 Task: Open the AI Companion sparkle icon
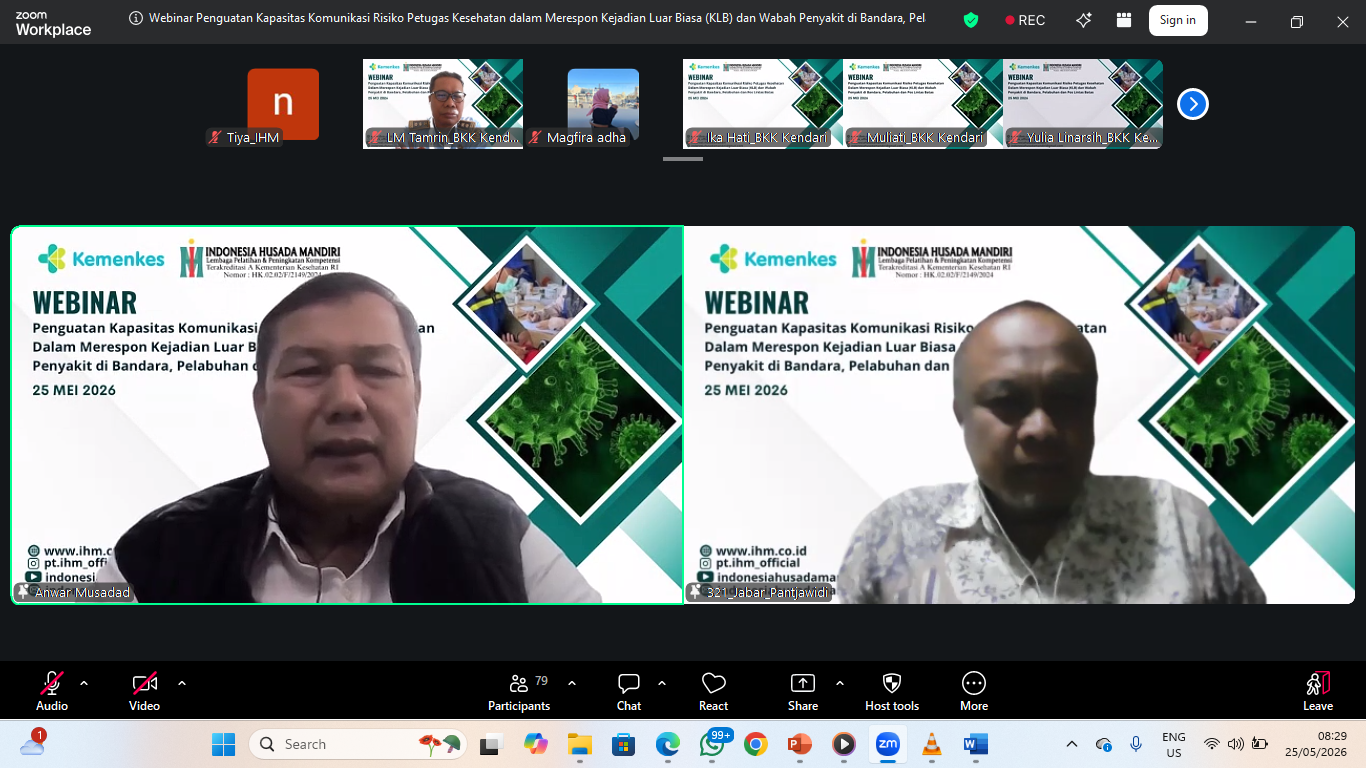pyautogui.click(x=1084, y=20)
